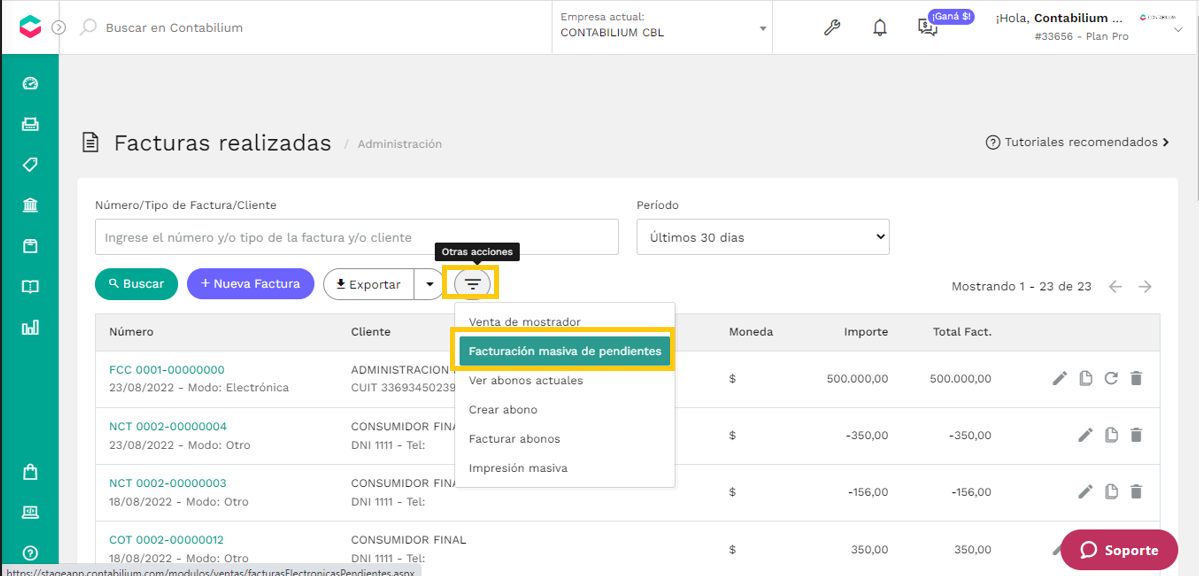The width and height of the screenshot is (1199, 576).
Task: Open invoice link NCT 0002-00000004
Action: coord(168,426)
